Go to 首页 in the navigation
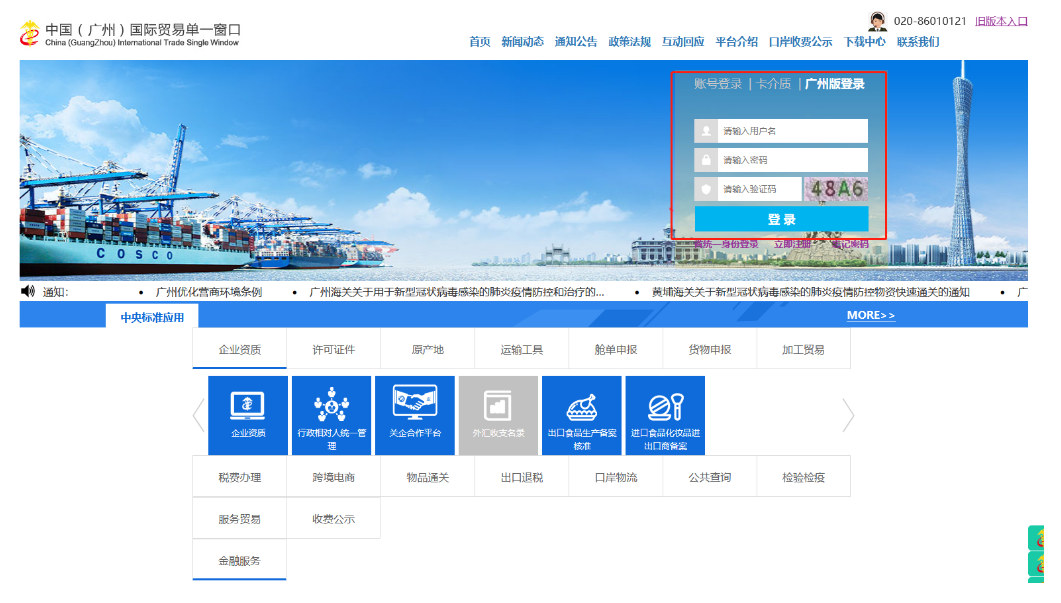The width and height of the screenshot is (1061, 603). pyautogui.click(x=480, y=42)
